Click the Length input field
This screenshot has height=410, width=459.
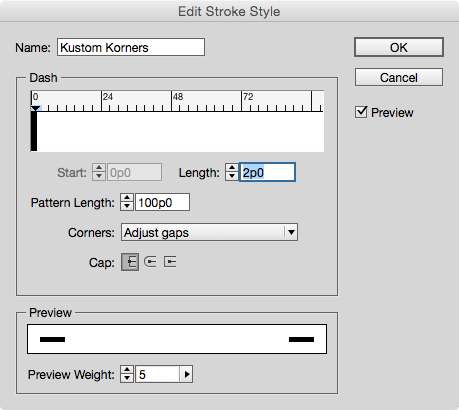[267, 172]
